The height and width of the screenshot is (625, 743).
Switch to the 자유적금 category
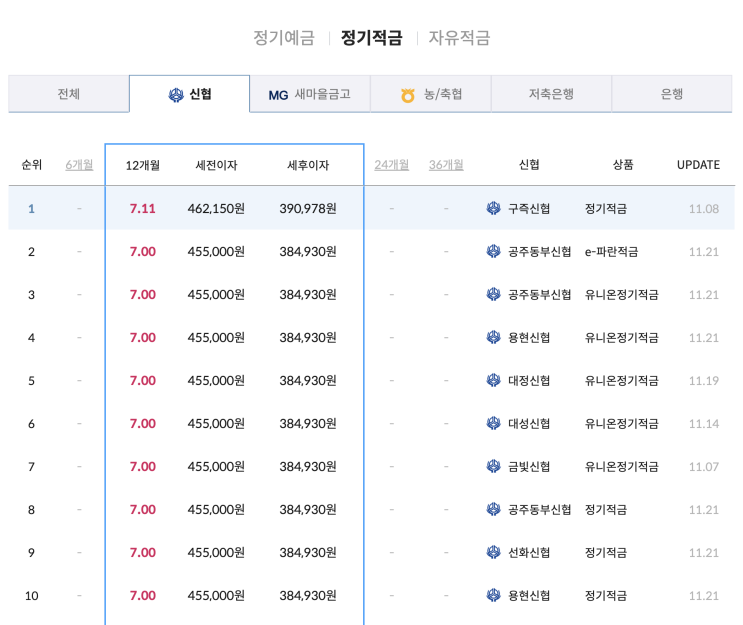coord(459,37)
